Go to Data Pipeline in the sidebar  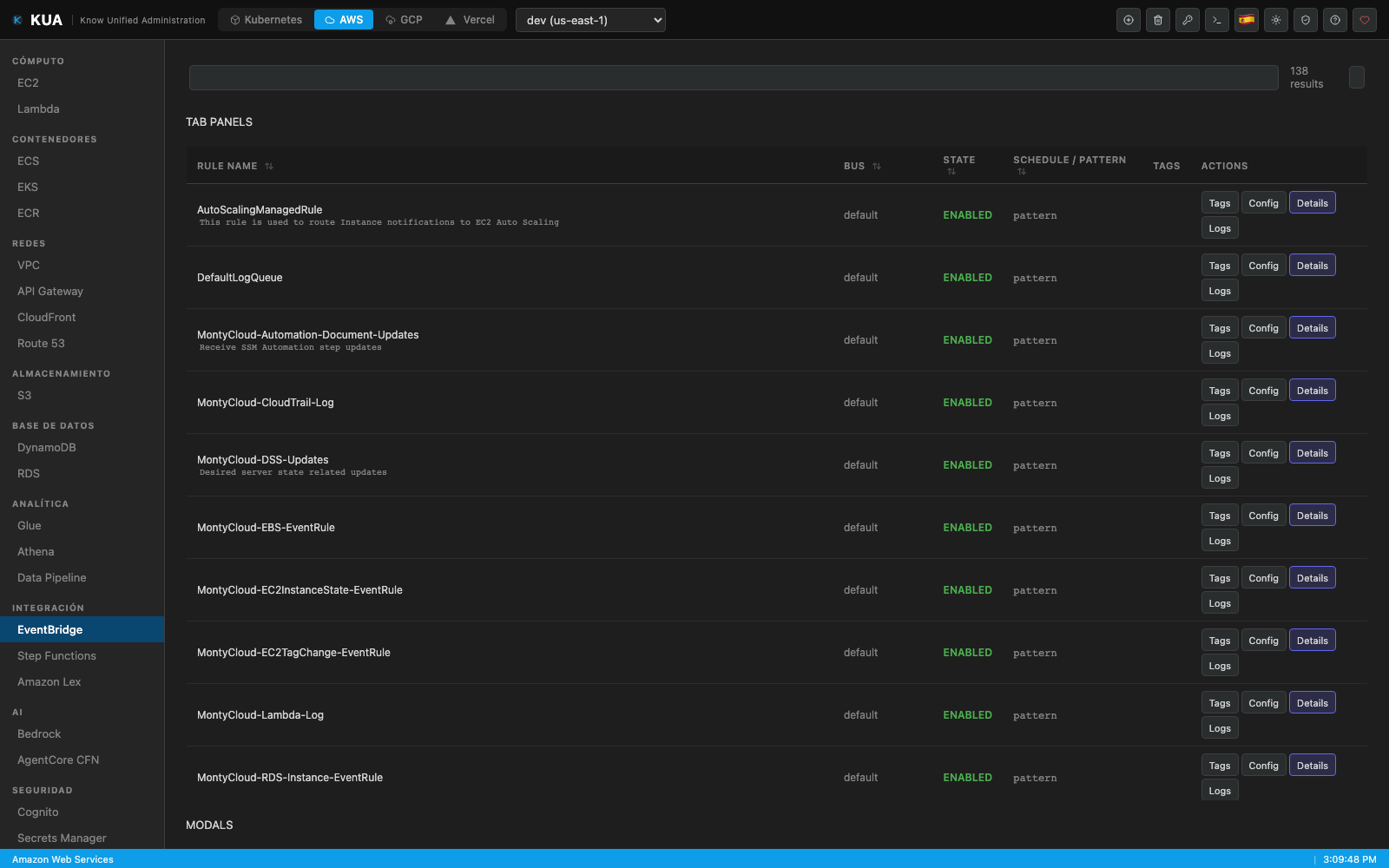82,578
